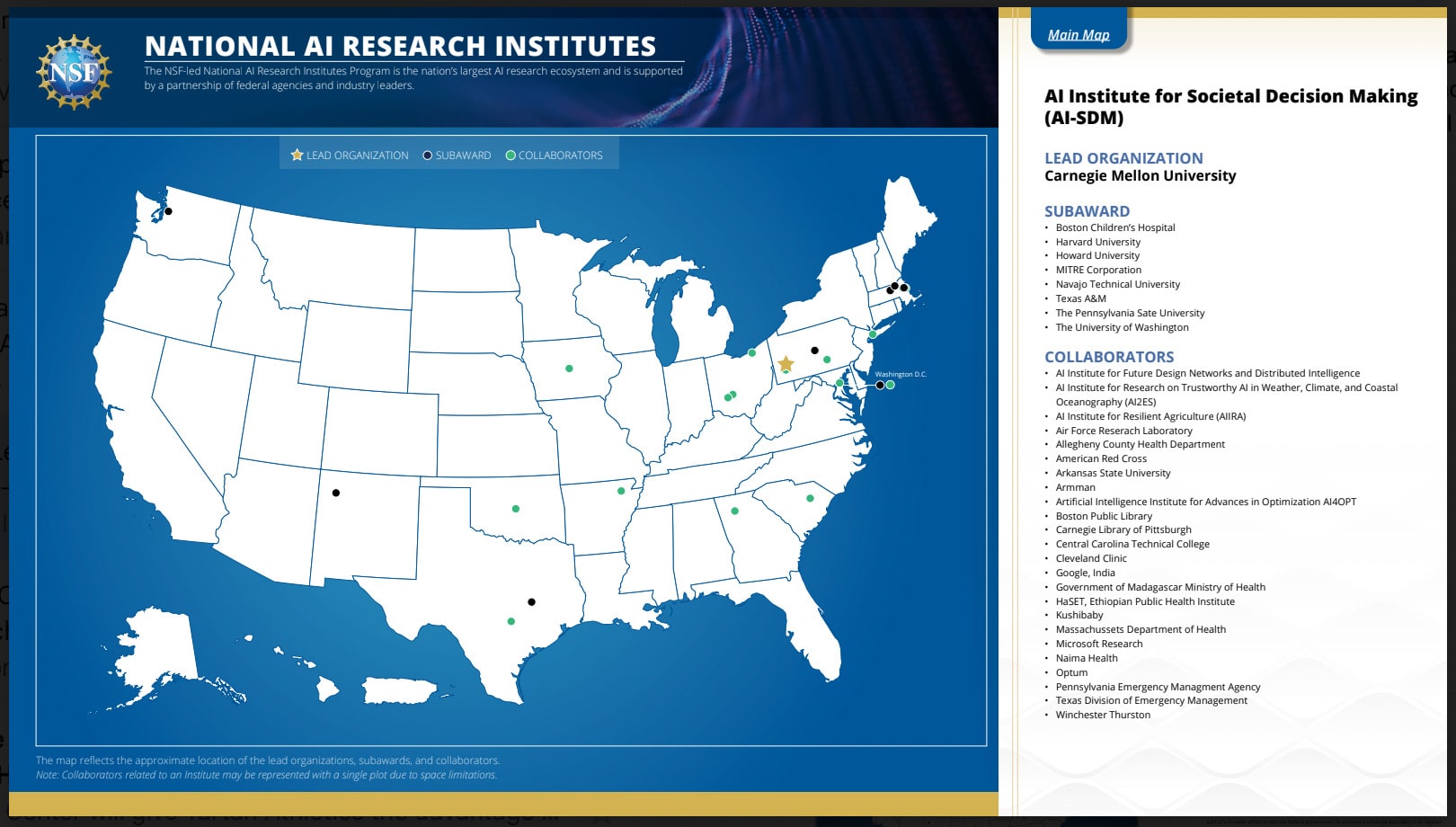Click the AI Institute for Societal Decision Making heading
Image resolution: width=1456 pixels, height=827 pixels.
pyautogui.click(x=1230, y=107)
